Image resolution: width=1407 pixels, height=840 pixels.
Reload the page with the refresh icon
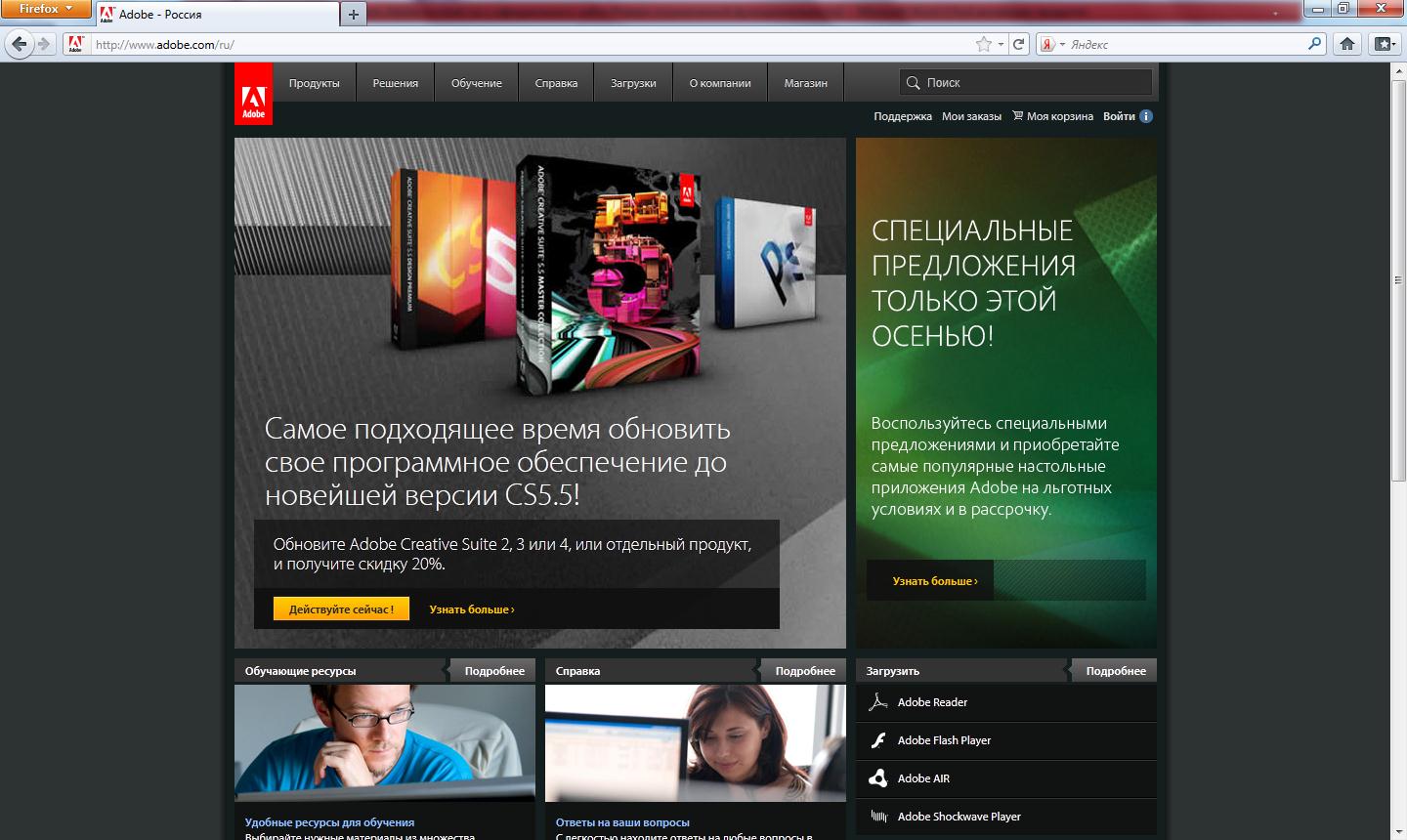coord(1018,44)
